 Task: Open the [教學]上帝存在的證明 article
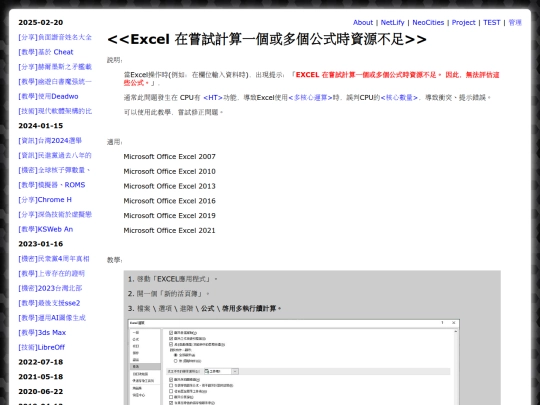click(52, 273)
